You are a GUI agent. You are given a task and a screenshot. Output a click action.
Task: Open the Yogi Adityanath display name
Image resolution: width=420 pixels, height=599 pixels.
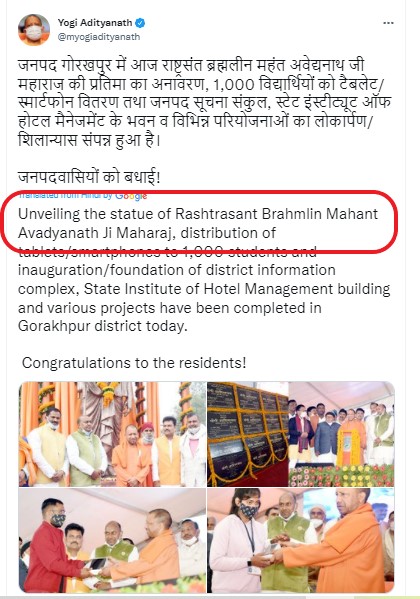tap(95, 23)
